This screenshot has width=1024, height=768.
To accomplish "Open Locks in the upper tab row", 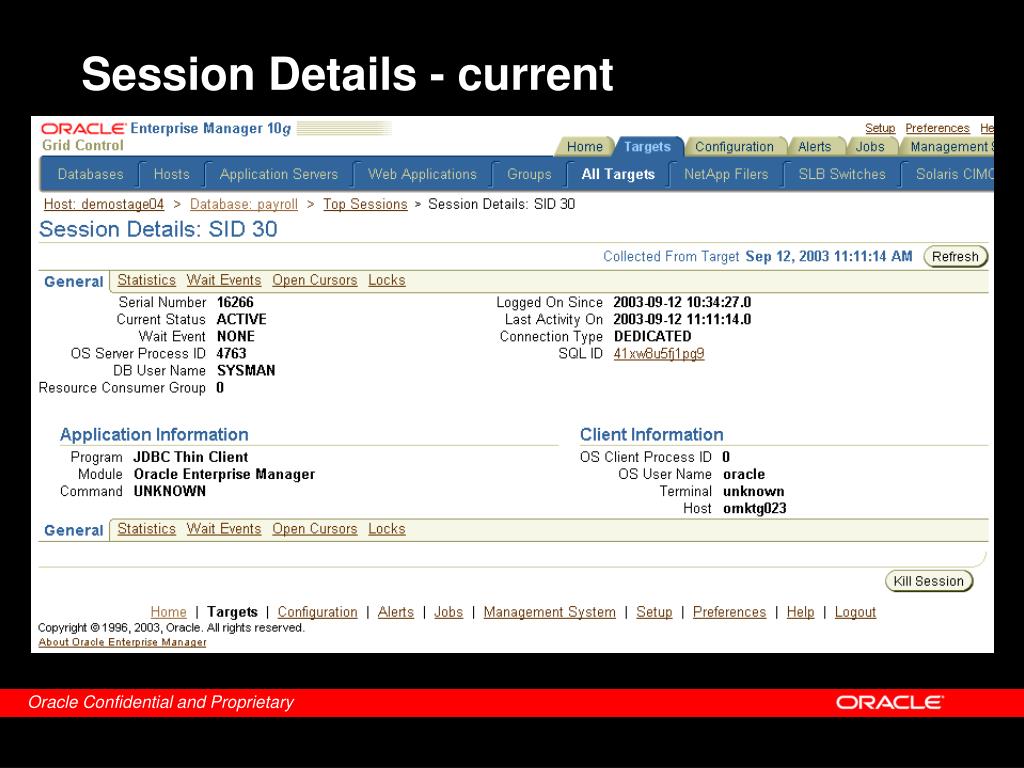I will 387,280.
